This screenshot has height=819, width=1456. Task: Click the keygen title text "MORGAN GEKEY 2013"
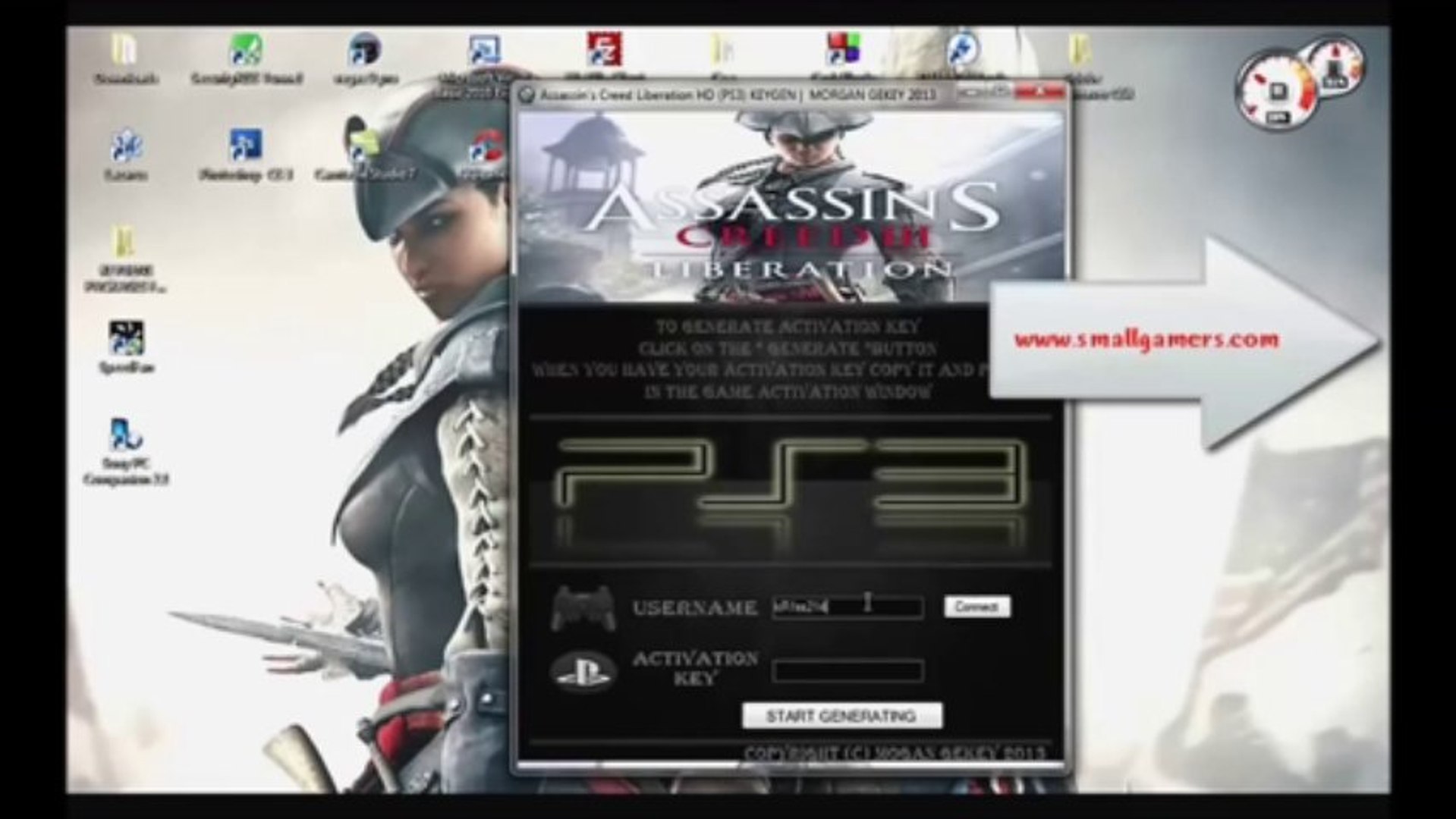[873, 96]
